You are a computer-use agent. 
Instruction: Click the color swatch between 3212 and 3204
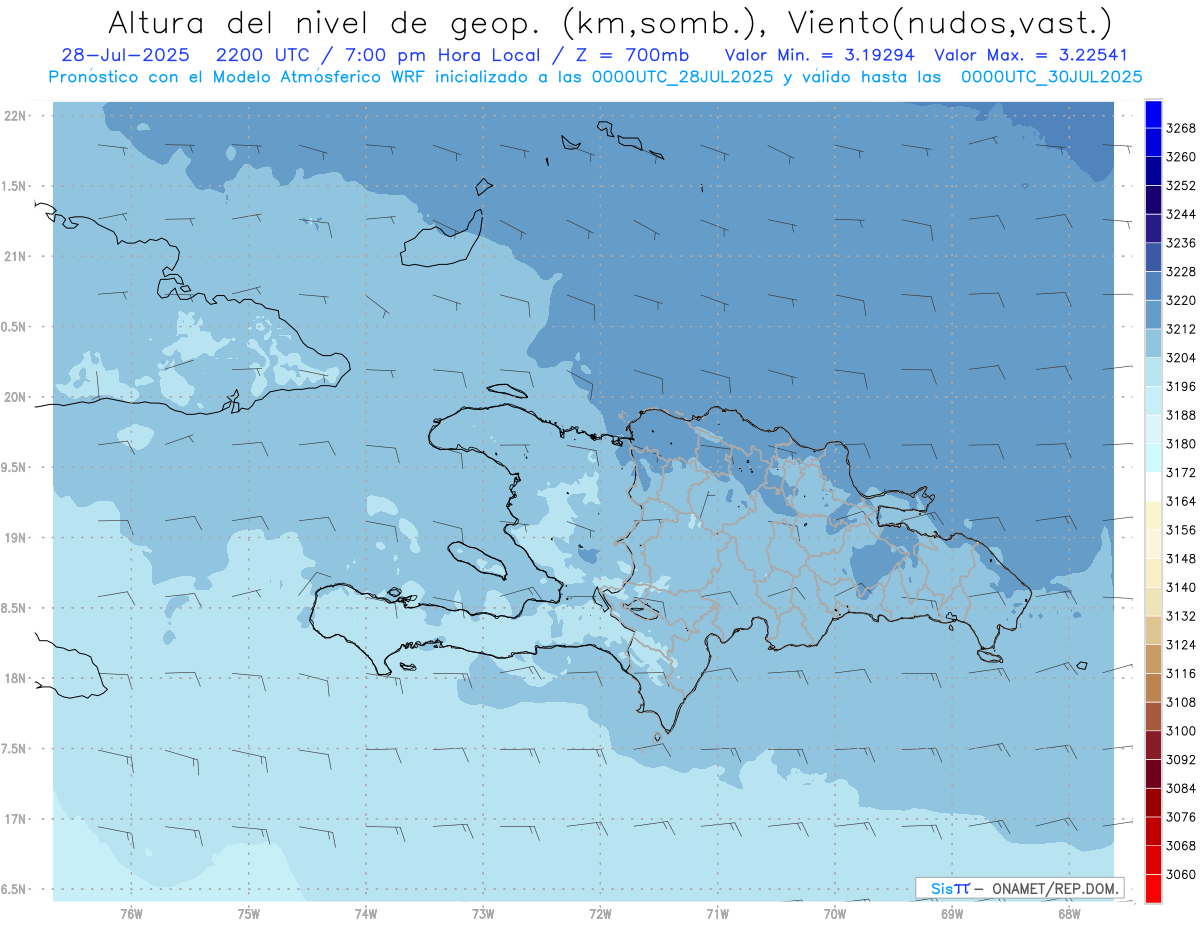point(1153,343)
